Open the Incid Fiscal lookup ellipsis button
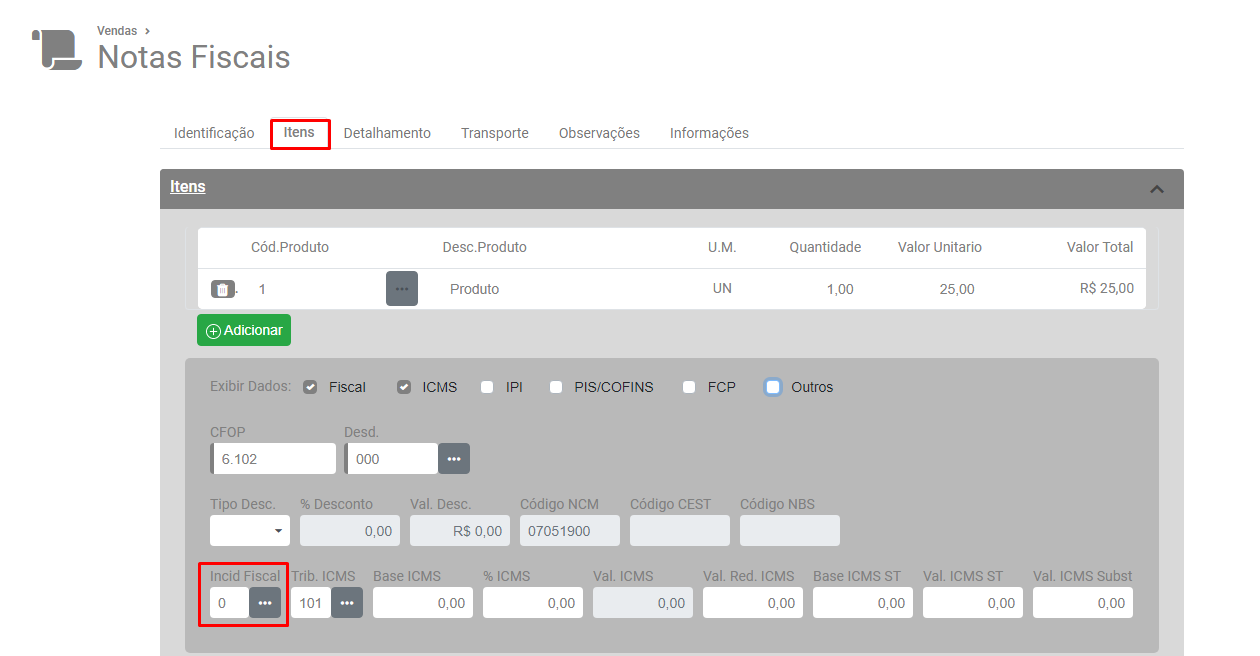 [x=265, y=603]
